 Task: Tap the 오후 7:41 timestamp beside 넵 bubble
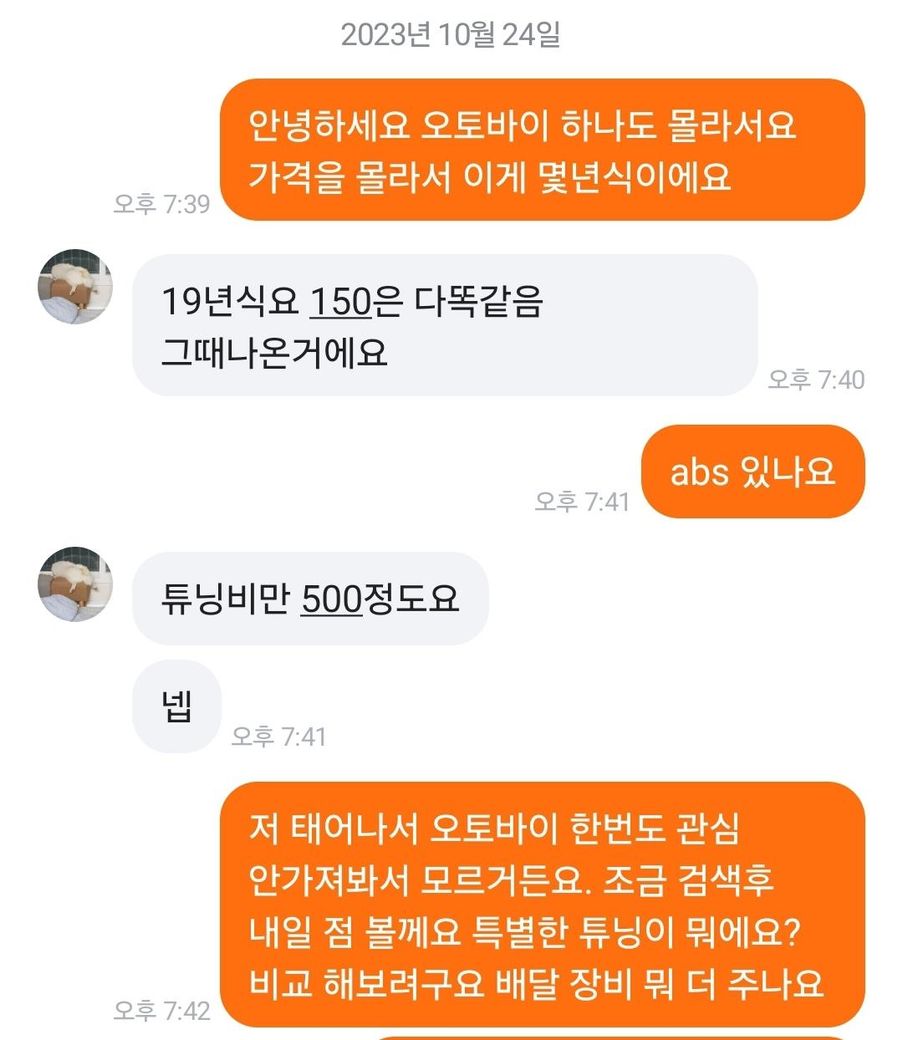pyautogui.click(x=278, y=736)
